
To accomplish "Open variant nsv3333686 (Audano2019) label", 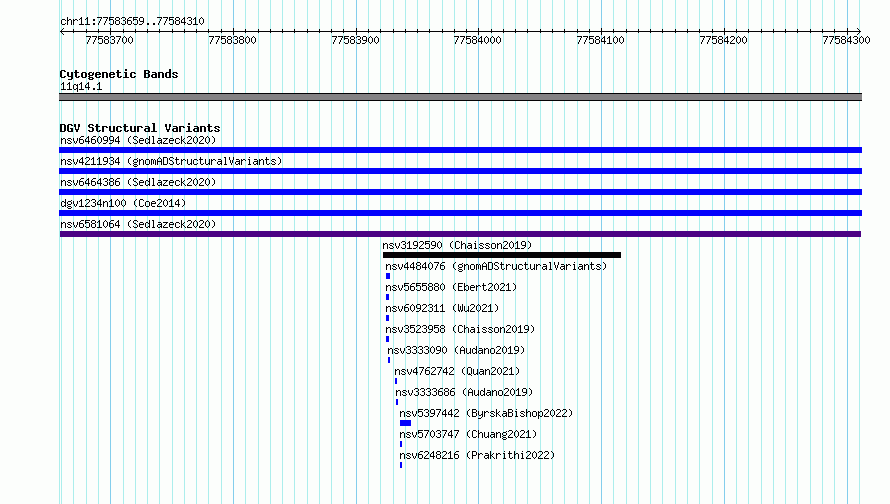I will click(464, 392).
